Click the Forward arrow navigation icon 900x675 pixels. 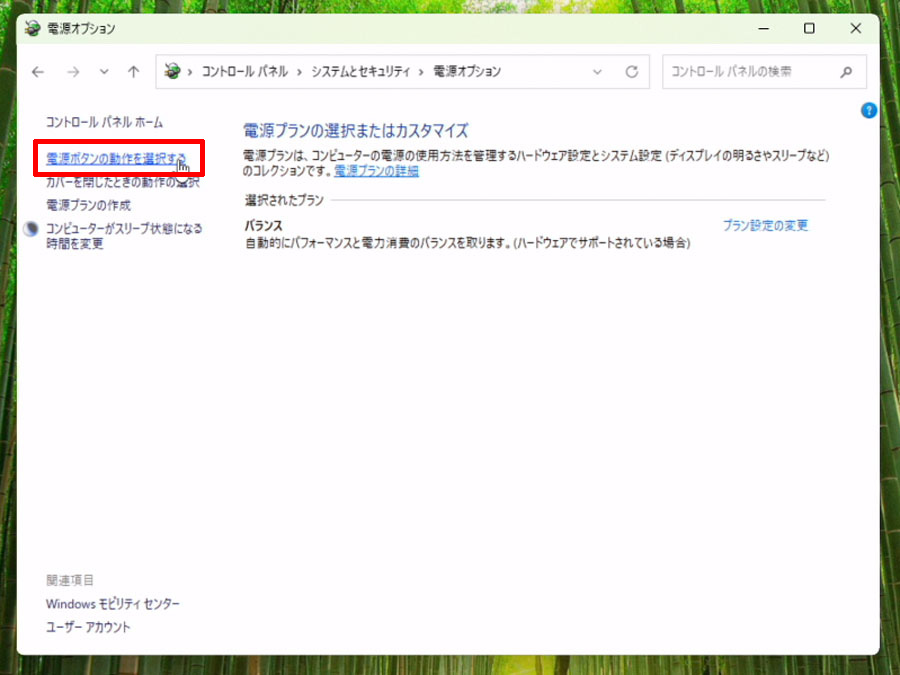(73, 72)
